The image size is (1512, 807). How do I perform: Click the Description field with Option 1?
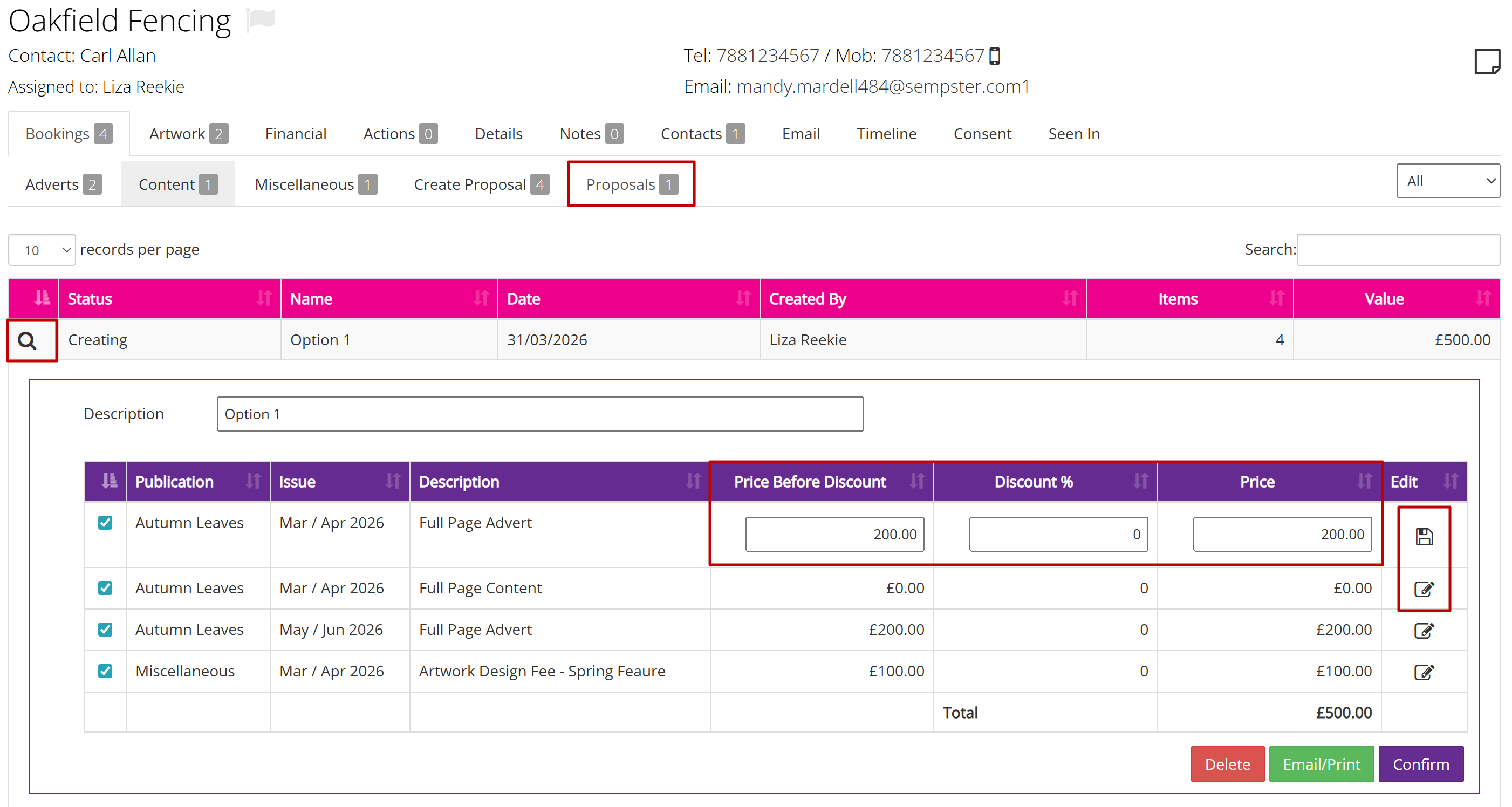540,414
